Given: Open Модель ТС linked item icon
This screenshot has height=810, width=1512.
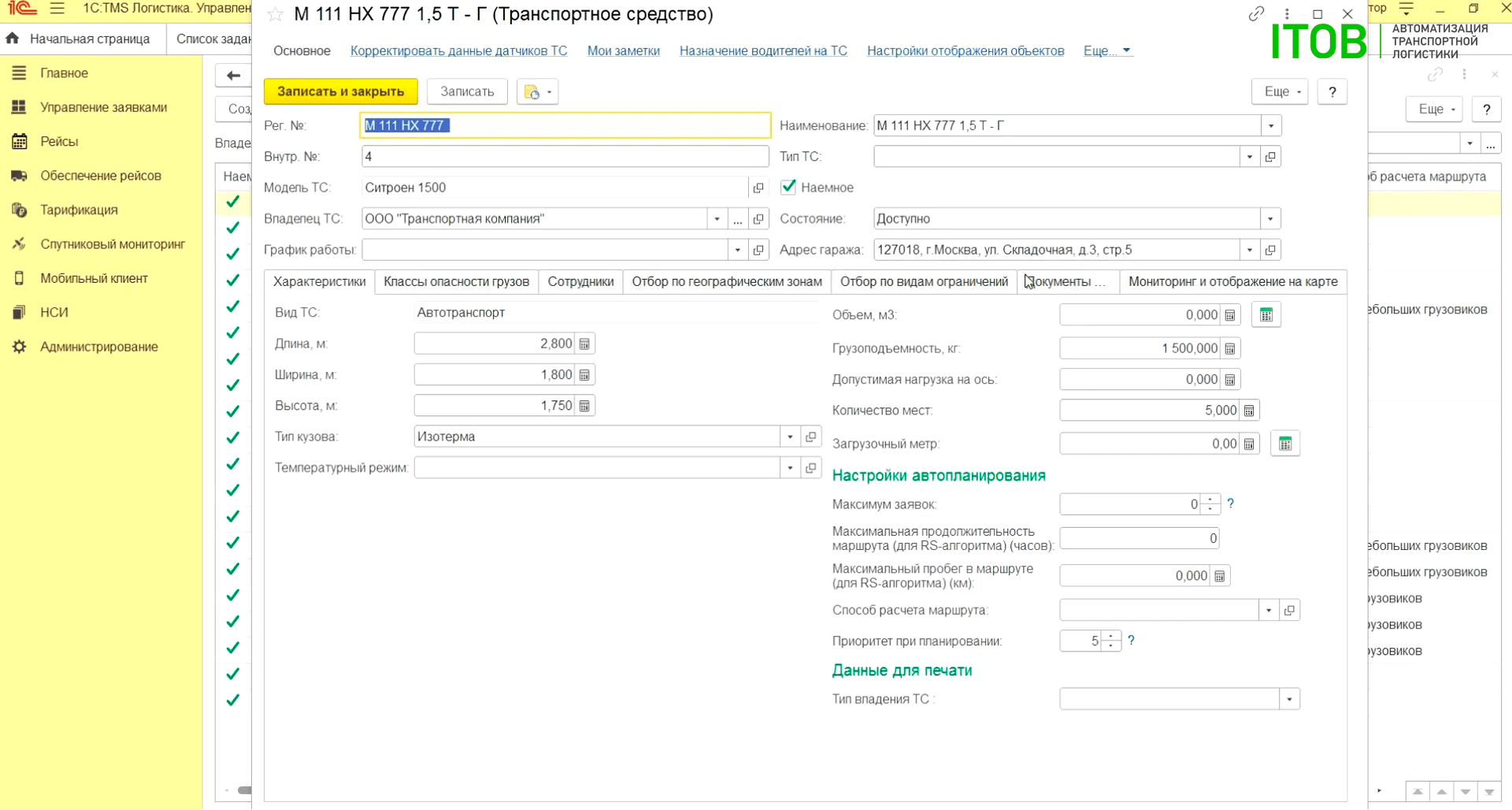Looking at the screenshot, I should (x=758, y=188).
